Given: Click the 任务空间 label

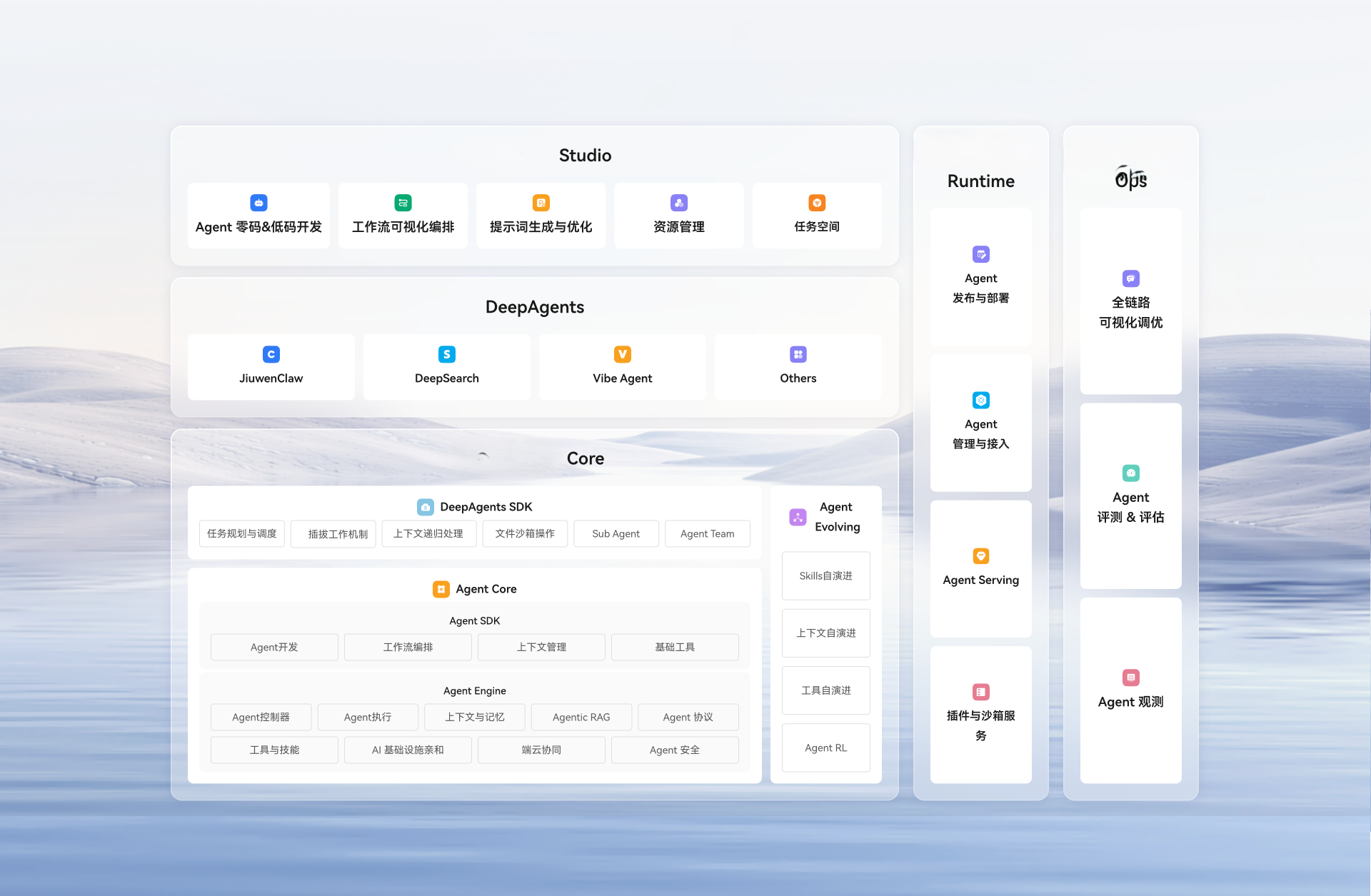Looking at the screenshot, I should 817,227.
